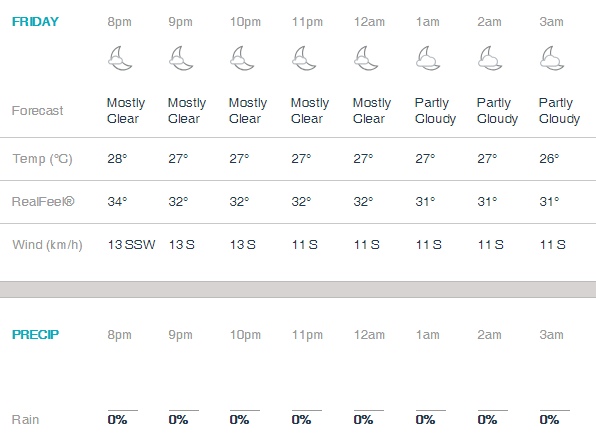
Task: Click the gray divider bar between sections
Action: click(x=298, y=290)
